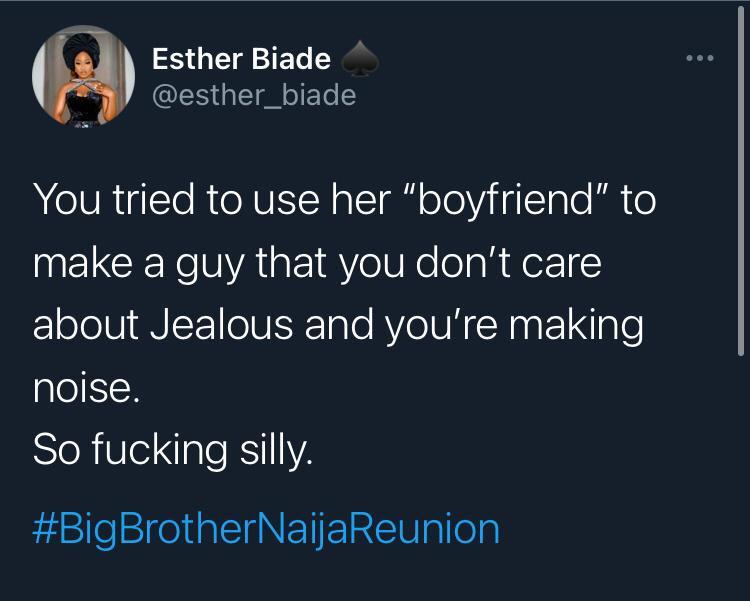Open the #BigBrotherNaijaReunion hashtag

pyautogui.click(x=266, y=529)
